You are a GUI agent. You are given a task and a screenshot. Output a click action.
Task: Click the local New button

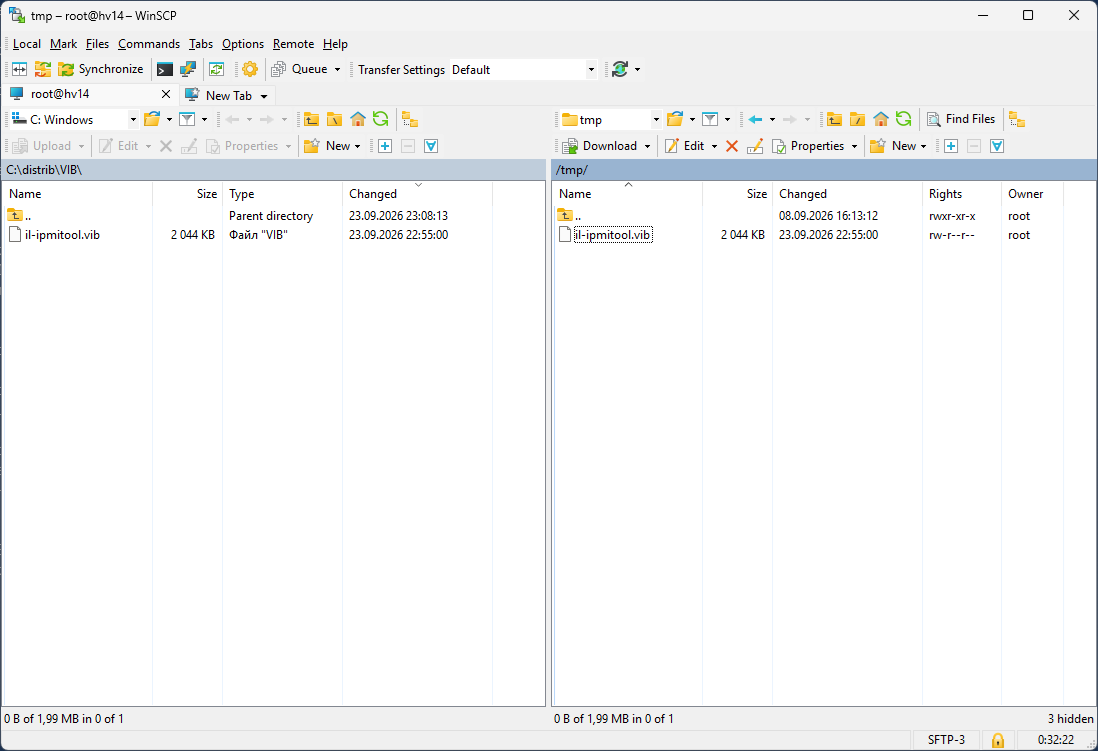coord(333,146)
